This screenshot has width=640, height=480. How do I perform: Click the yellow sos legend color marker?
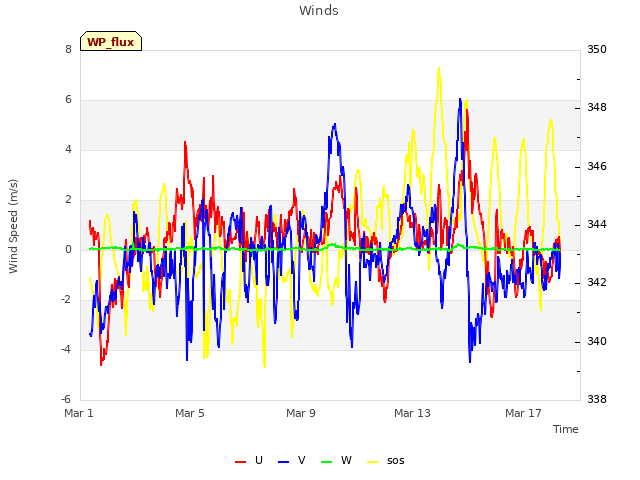tap(372, 462)
